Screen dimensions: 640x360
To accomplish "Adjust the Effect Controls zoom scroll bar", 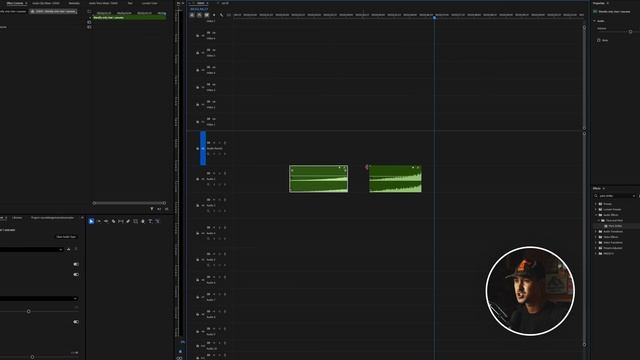I will 129,203.
